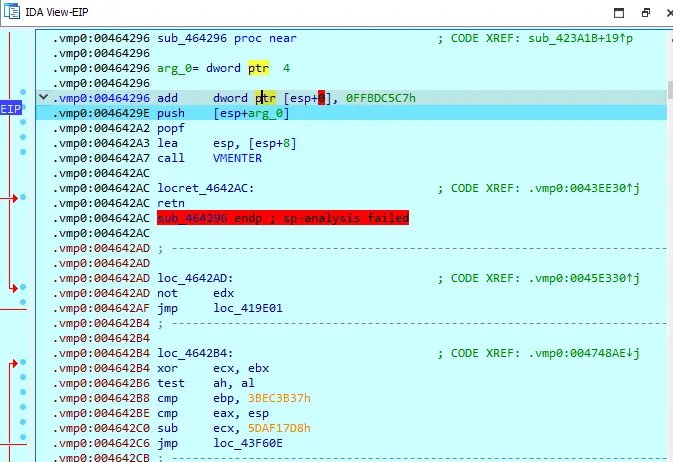
Task: Follow xref .vmp0:0043EE30 link
Action: [584, 188]
